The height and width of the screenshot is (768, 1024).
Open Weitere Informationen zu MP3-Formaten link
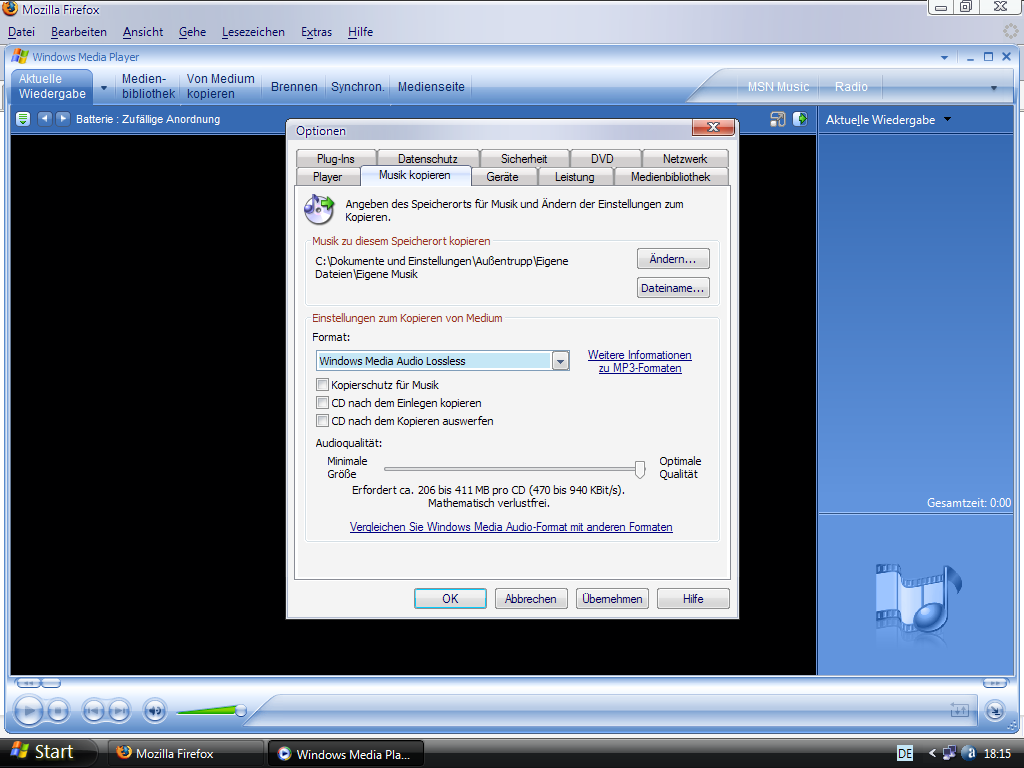pyautogui.click(x=639, y=361)
